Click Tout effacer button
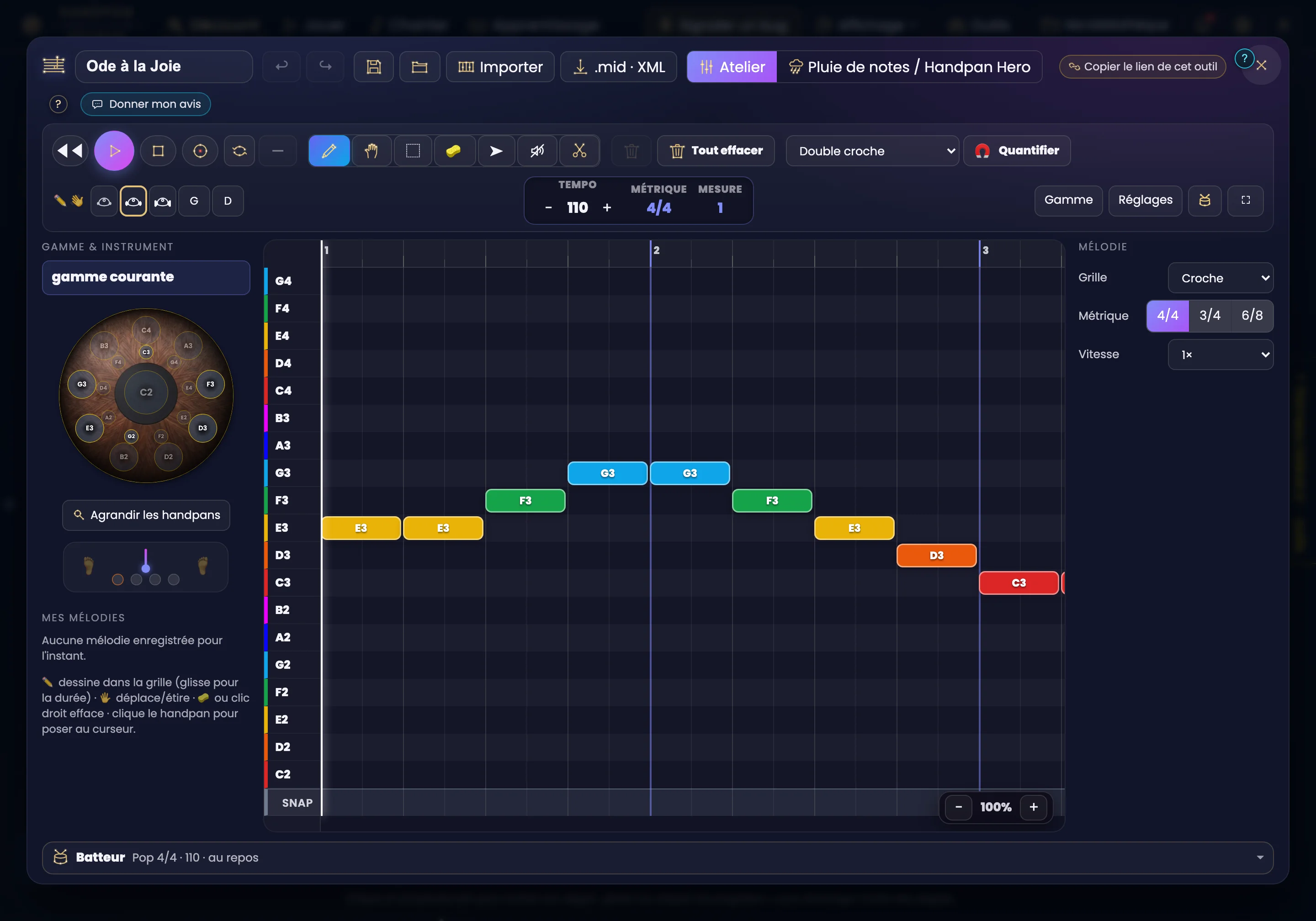 pyautogui.click(x=716, y=151)
